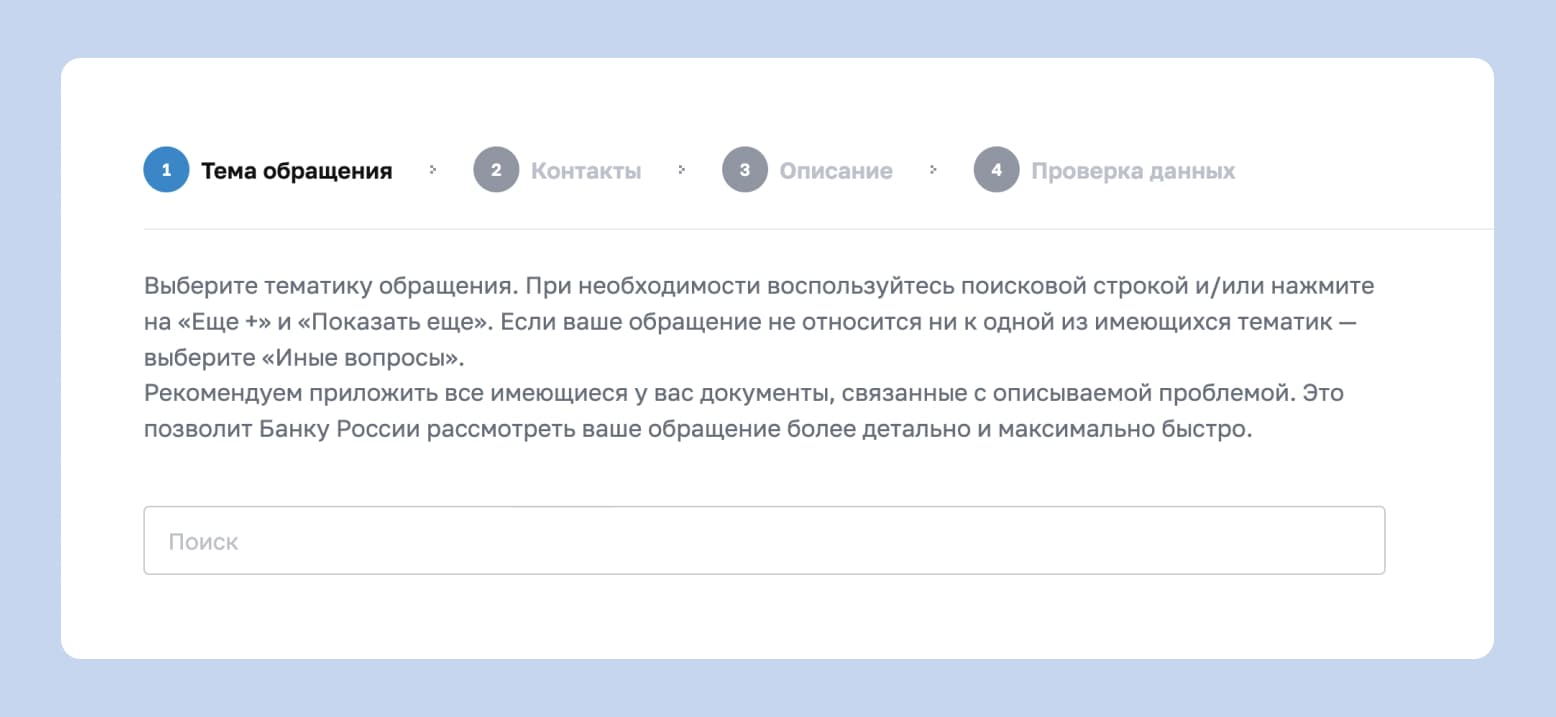The height and width of the screenshot is (717, 1556).
Task: Open the "Контакты" step
Action: pyautogui.click(x=586, y=171)
